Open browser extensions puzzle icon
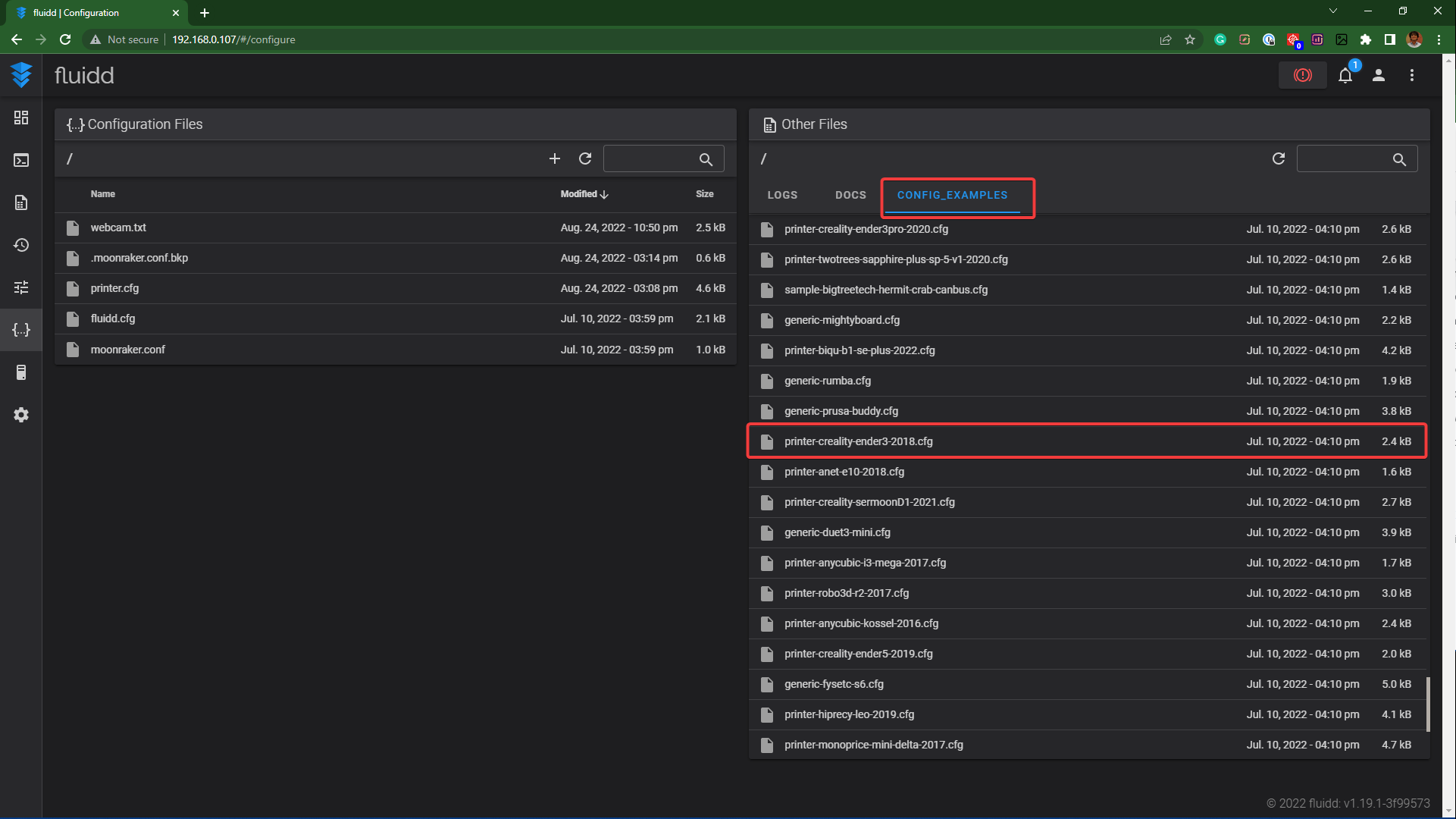 coord(1366,39)
